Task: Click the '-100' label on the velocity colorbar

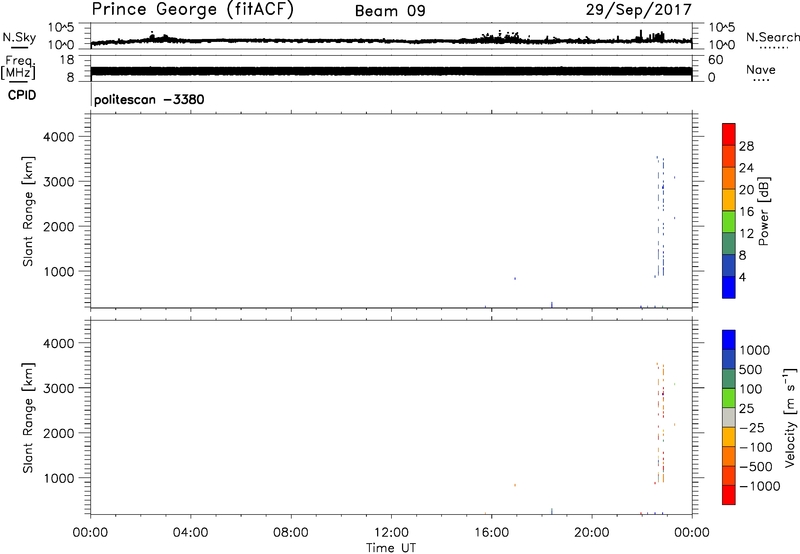Action: [x=756, y=447]
